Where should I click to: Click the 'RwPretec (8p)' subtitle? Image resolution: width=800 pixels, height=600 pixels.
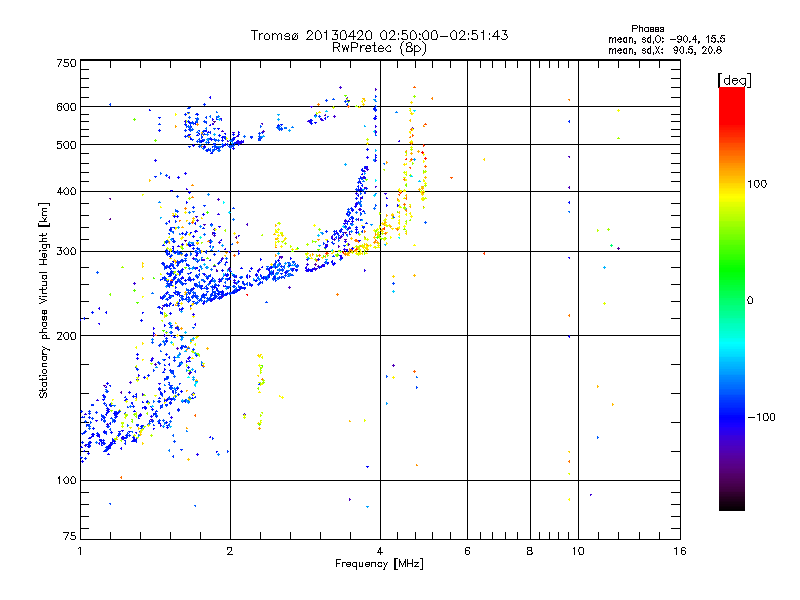tap(379, 48)
